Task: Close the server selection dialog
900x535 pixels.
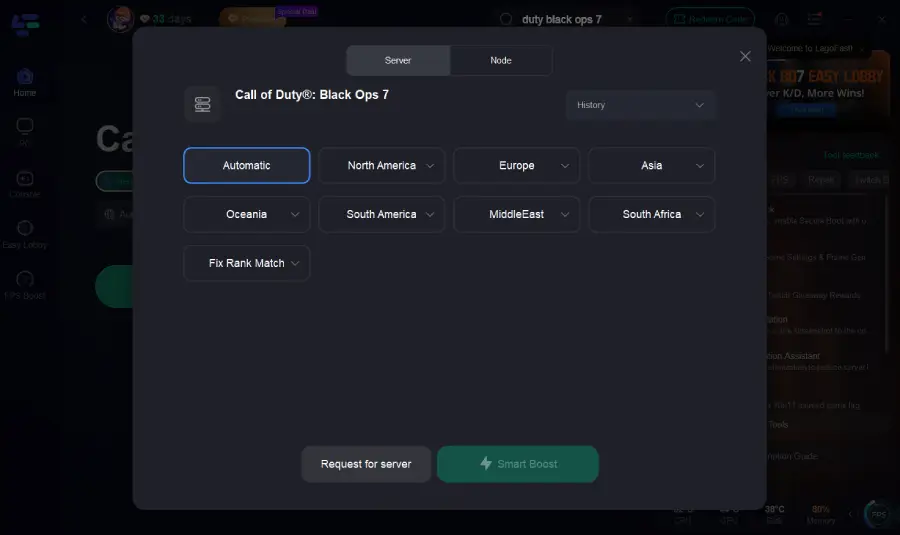Action: pyautogui.click(x=745, y=56)
